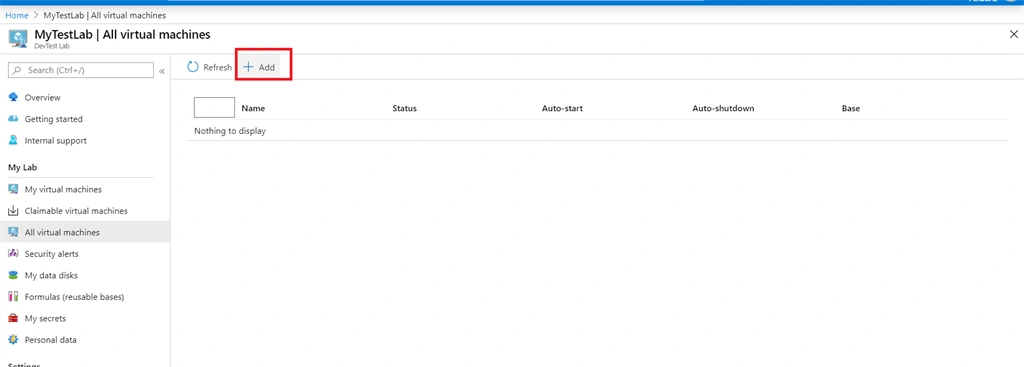Sort by Auto-start column header
Image resolution: width=1024 pixels, height=367 pixels.
tap(562, 108)
